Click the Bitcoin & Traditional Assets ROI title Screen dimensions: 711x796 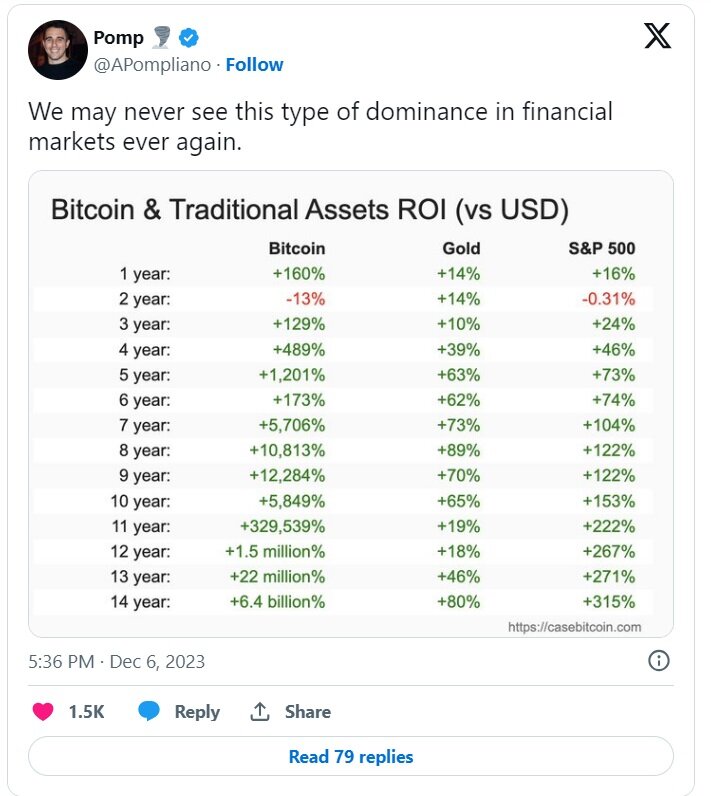point(310,210)
